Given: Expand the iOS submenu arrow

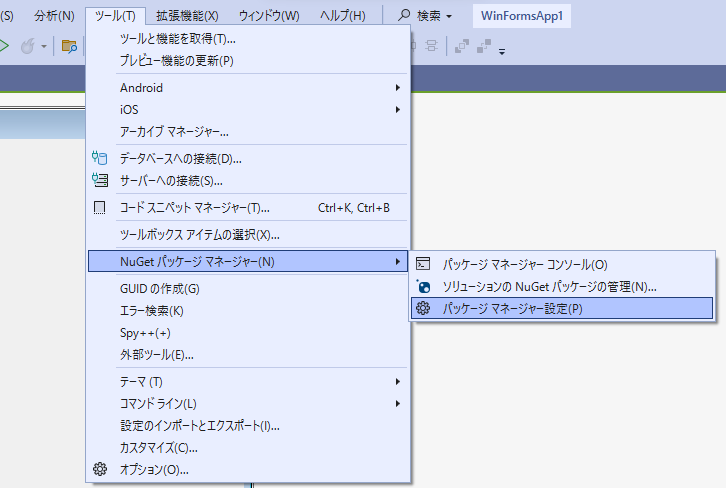Looking at the screenshot, I should coord(397,110).
